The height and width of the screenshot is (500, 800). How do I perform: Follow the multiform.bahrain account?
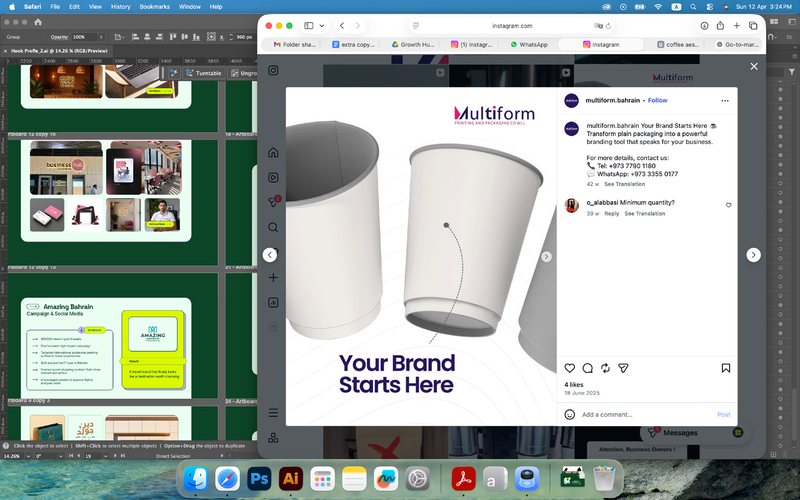pyautogui.click(x=657, y=101)
